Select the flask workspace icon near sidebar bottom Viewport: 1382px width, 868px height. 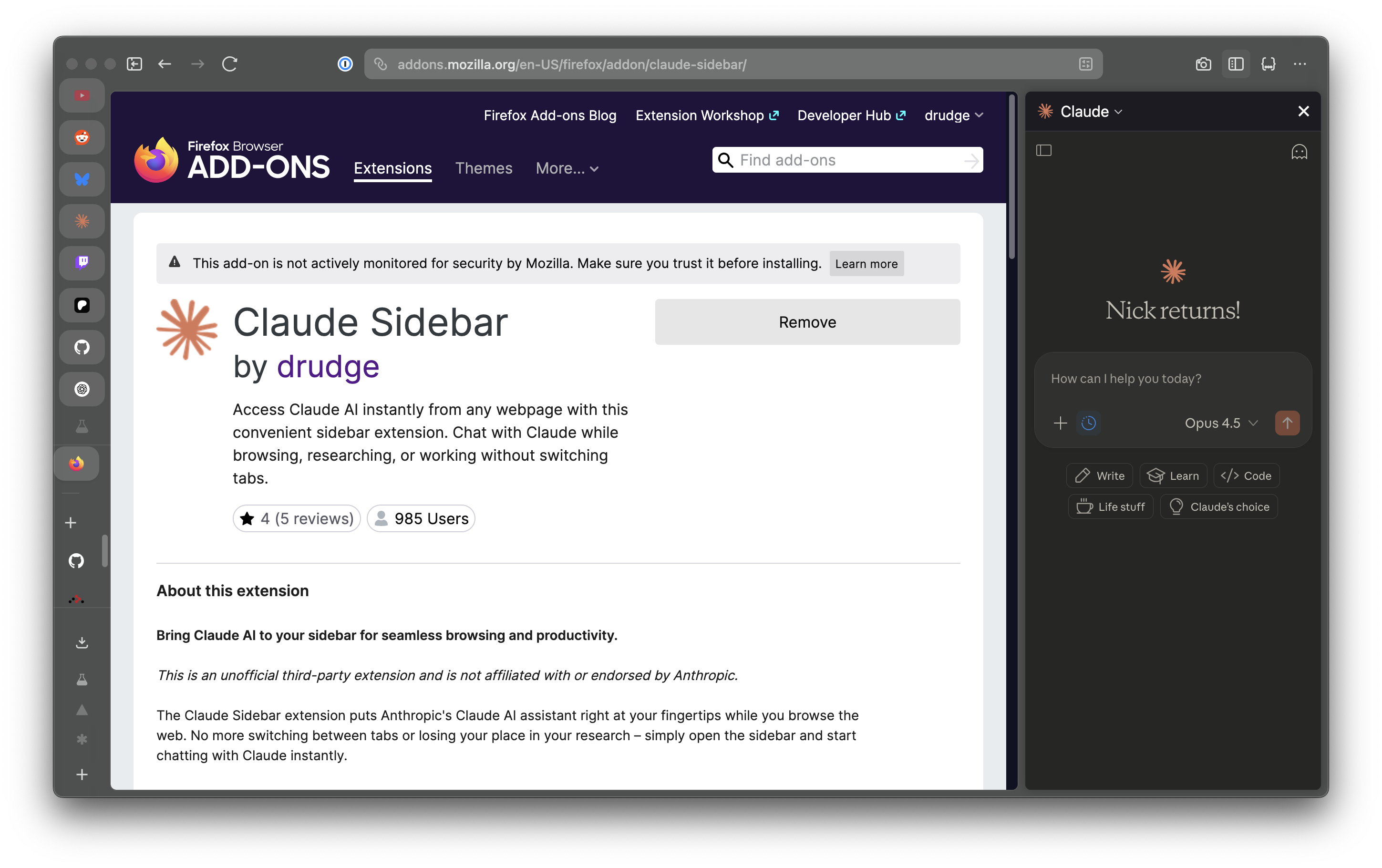(x=82, y=680)
